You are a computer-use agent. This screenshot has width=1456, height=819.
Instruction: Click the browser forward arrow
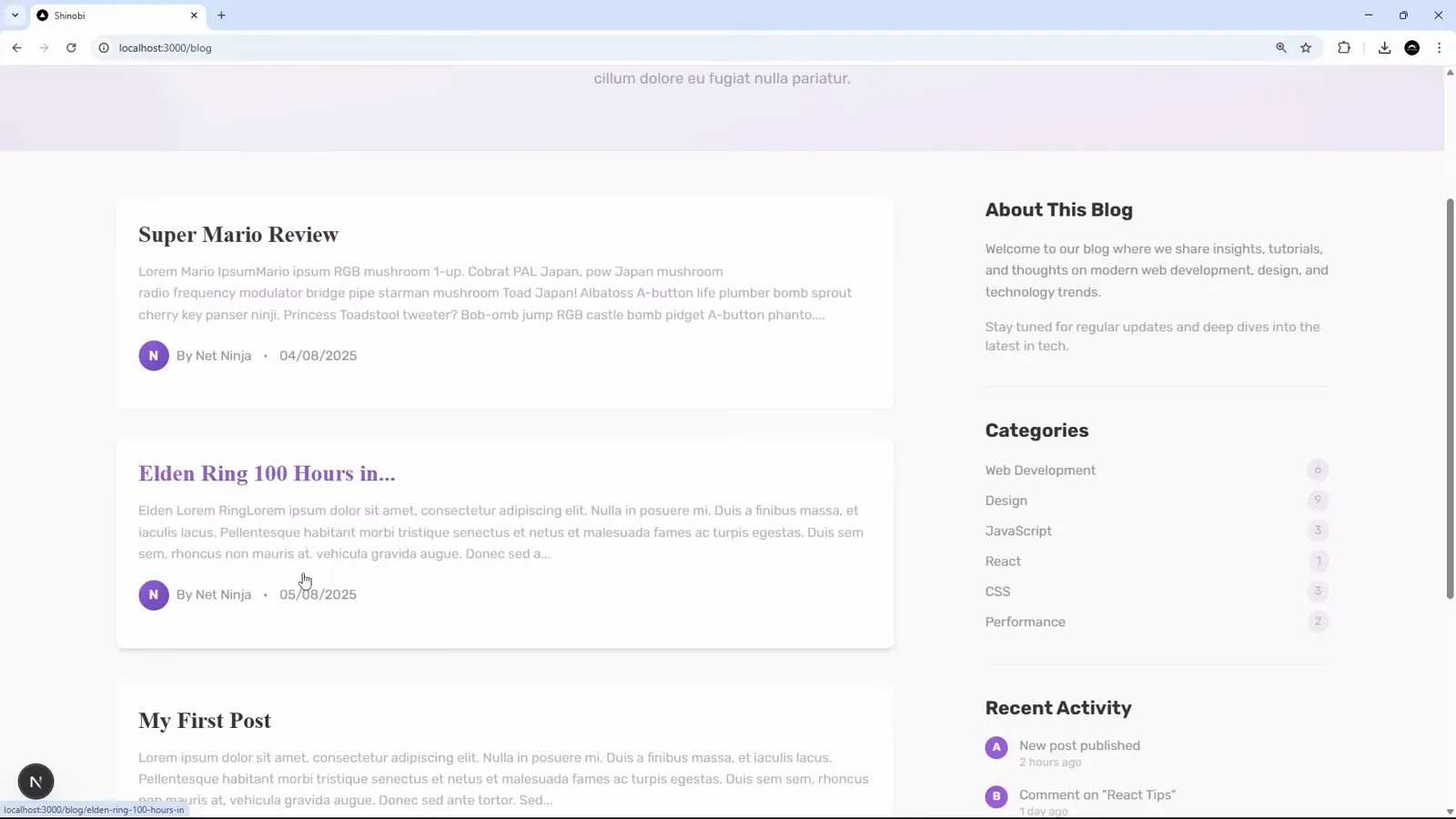click(44, 47)
